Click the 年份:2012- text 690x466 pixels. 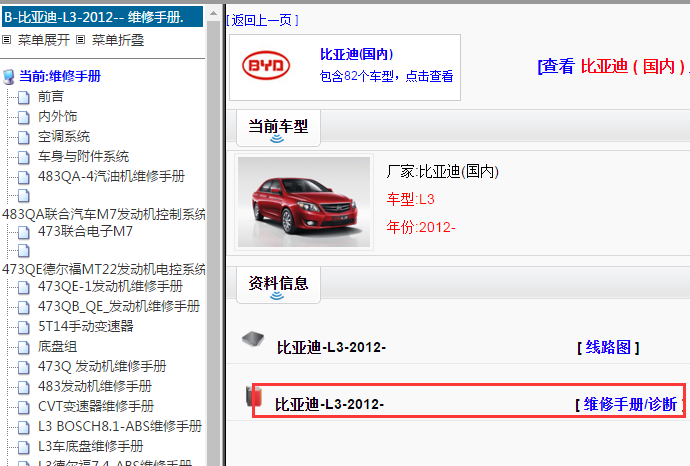pos(421,227)
